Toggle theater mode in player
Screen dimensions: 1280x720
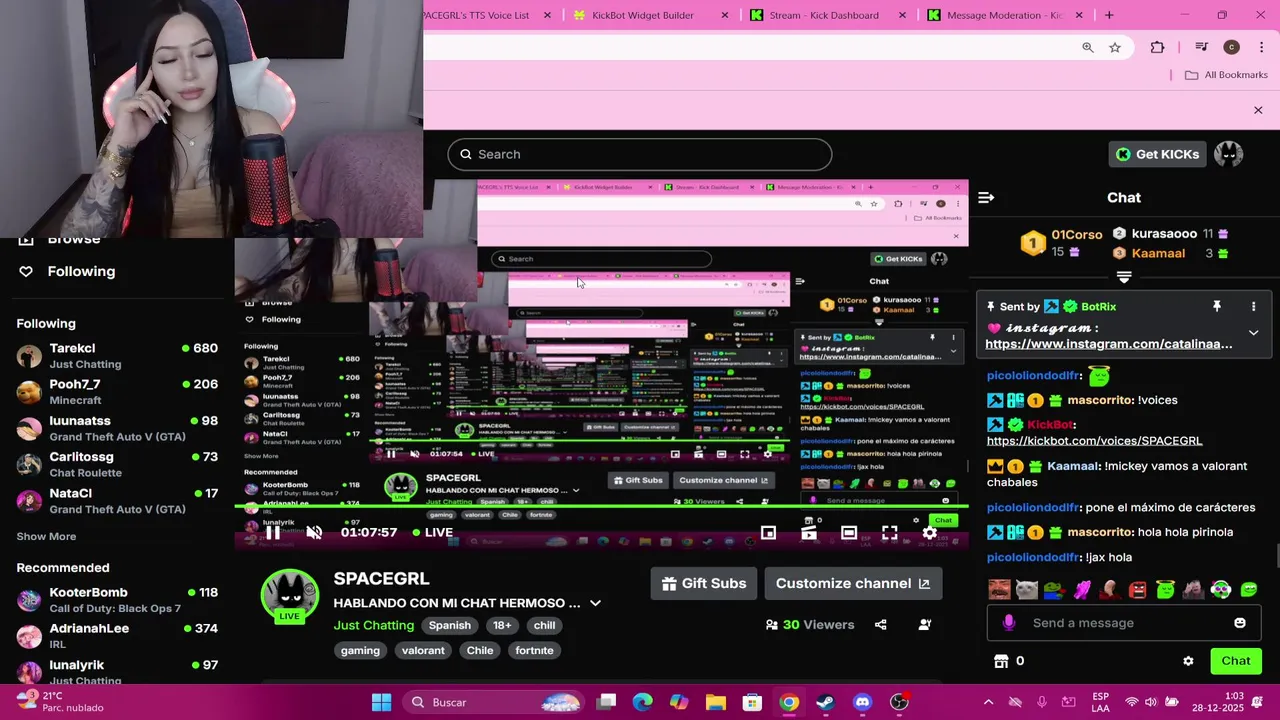[849, 533]
